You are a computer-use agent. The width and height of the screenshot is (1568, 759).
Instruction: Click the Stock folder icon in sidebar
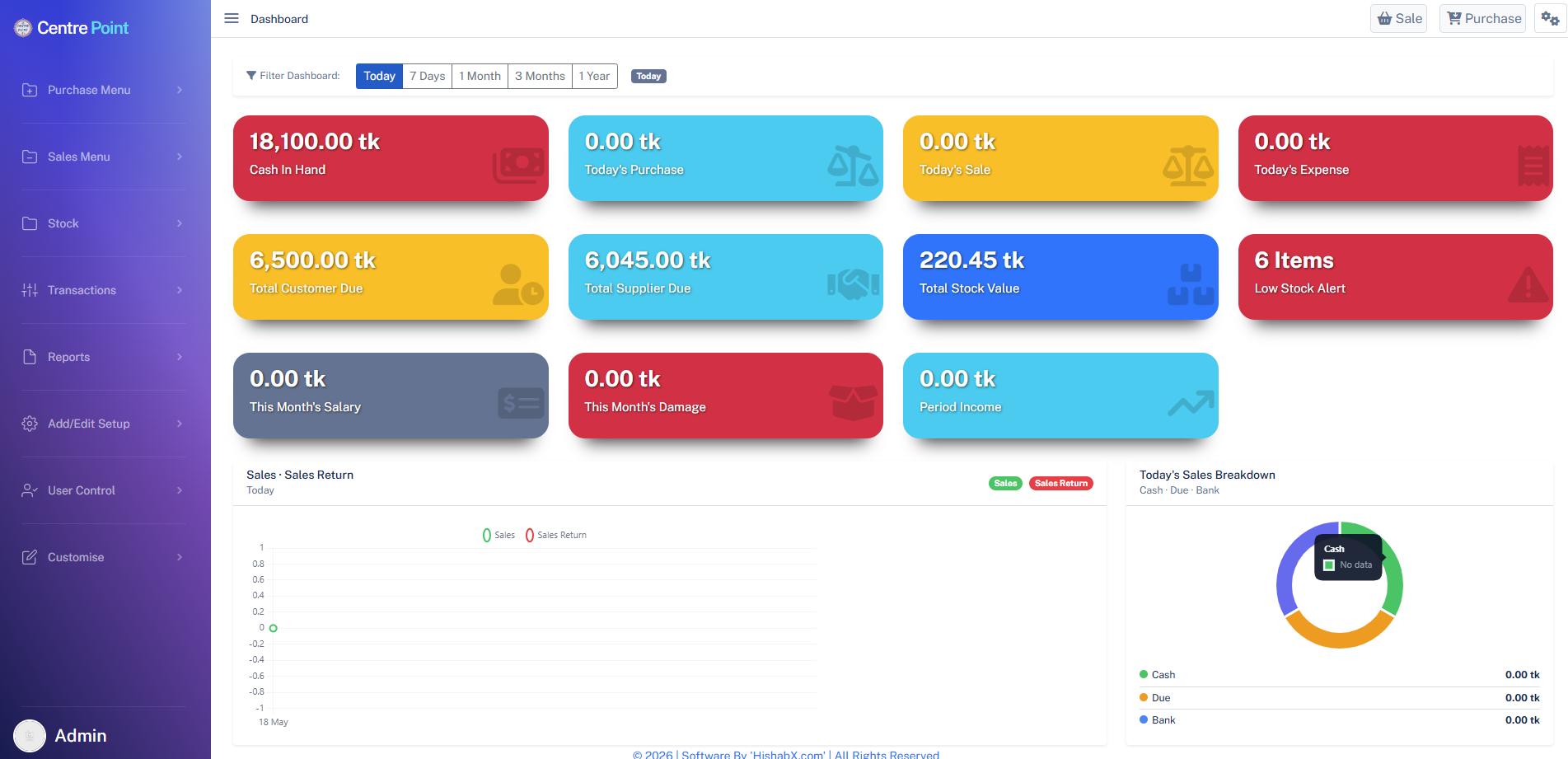[x=30, y=223]
